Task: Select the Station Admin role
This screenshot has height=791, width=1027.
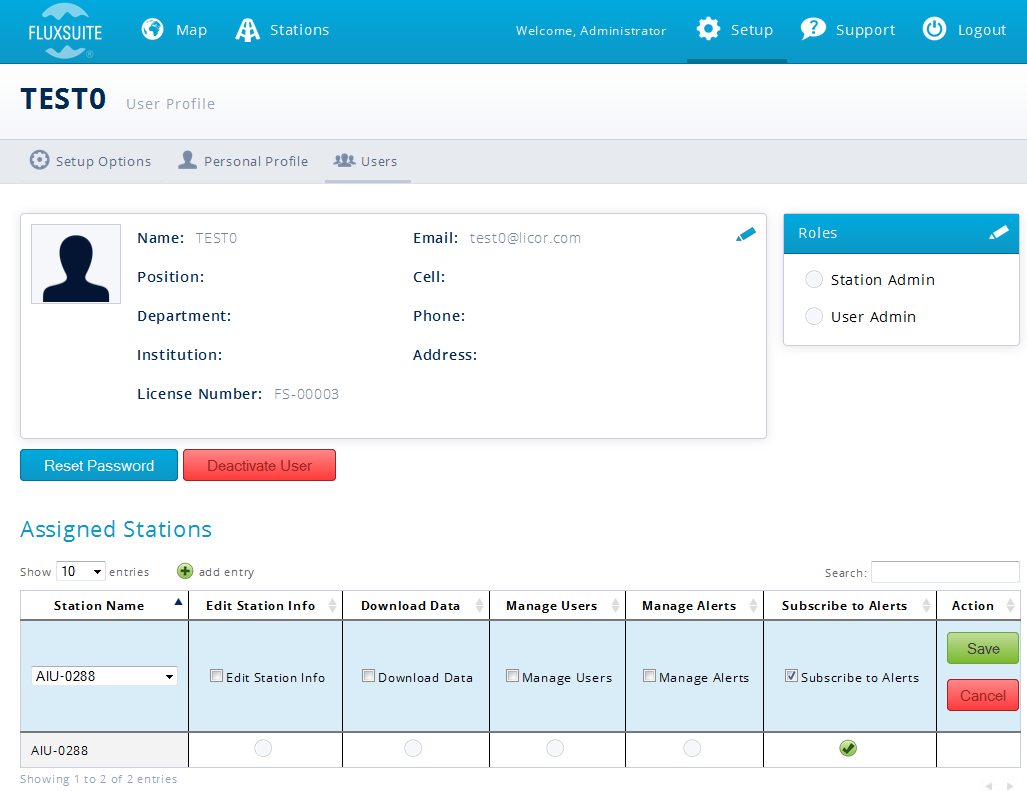Action: pos(814,280)
